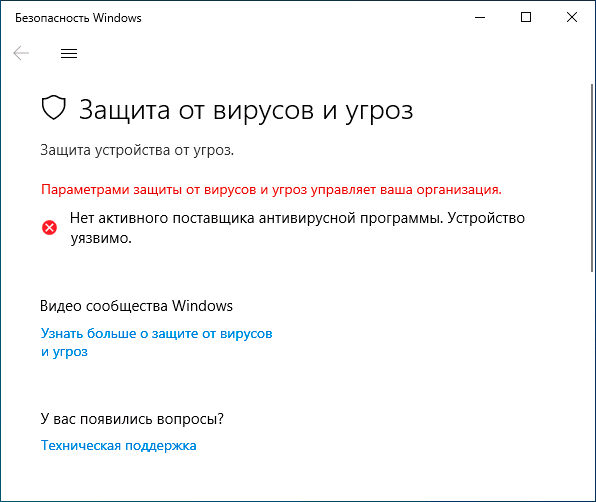This screenshot has height=502, width=596.
Task: Close the Безопасность Windows window
Action: (572, 17)
